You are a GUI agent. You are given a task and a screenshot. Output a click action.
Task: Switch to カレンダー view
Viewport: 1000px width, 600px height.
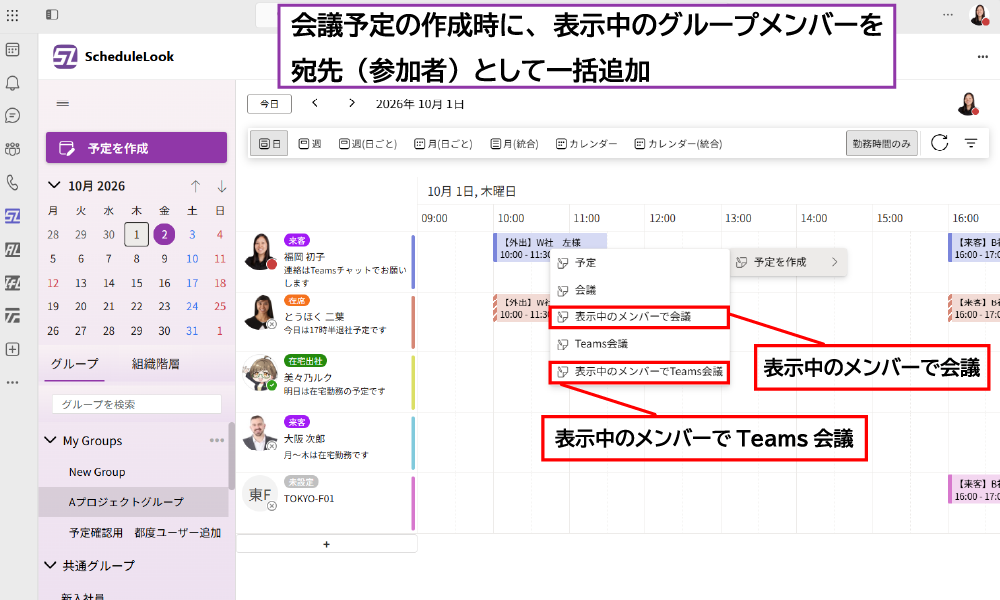pyautogui.click(x=586, y=143)
